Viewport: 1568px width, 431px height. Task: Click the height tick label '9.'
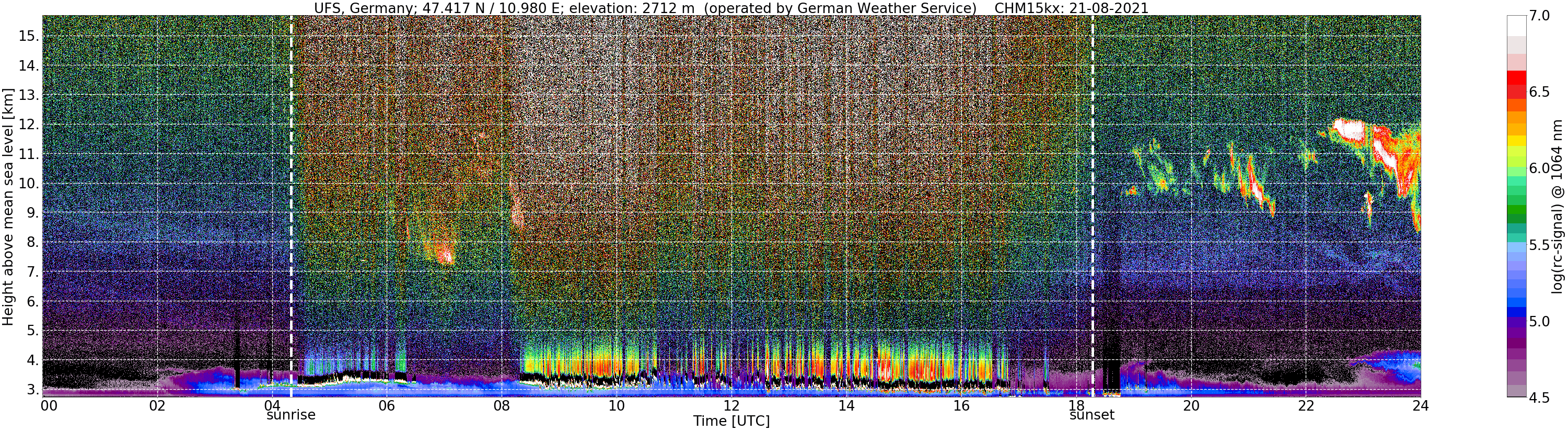coord(33,213)
